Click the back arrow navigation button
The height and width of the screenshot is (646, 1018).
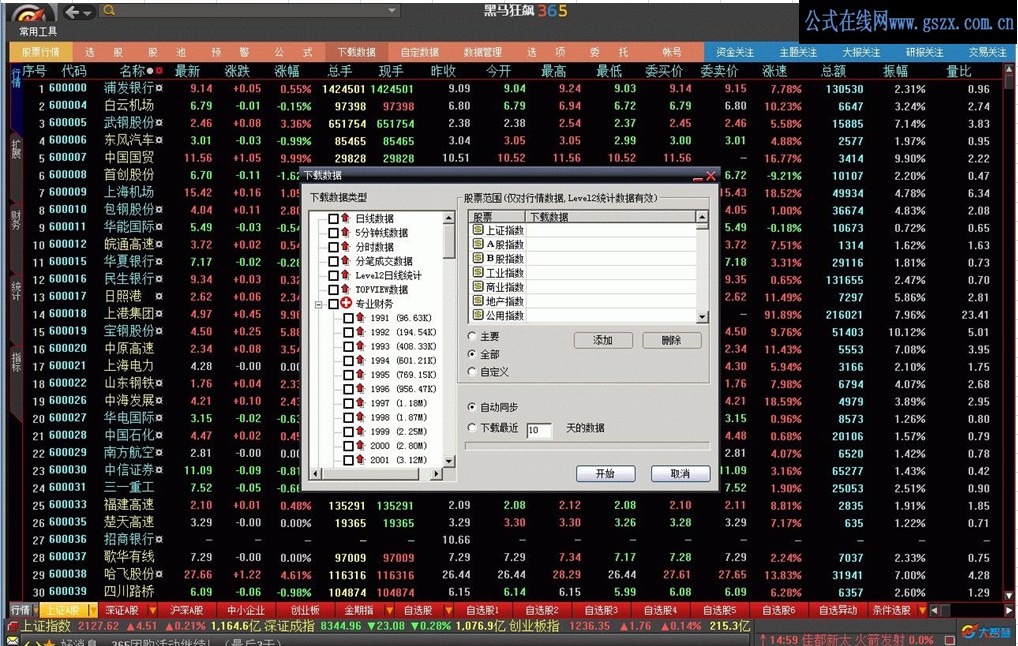click(72, 12)
